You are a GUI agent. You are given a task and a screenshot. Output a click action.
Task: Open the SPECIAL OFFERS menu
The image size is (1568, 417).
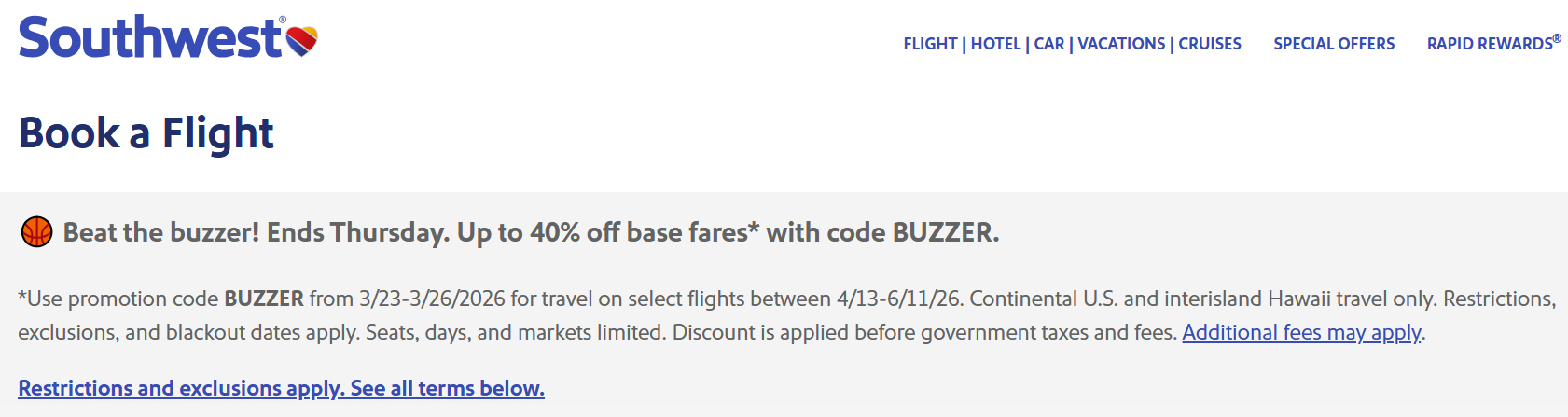(1334, 44)
